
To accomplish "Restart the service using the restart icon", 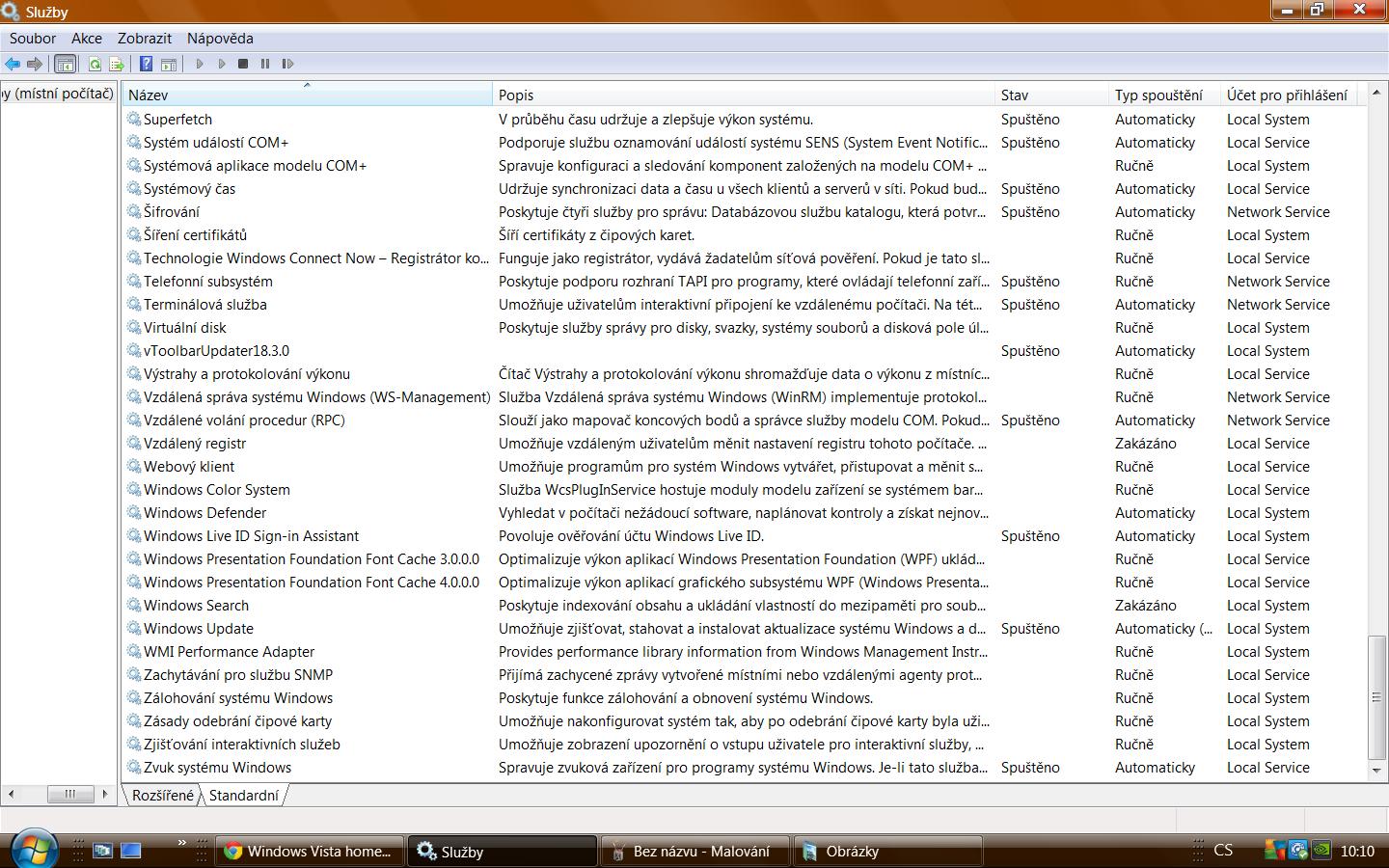I will (287, 64).
